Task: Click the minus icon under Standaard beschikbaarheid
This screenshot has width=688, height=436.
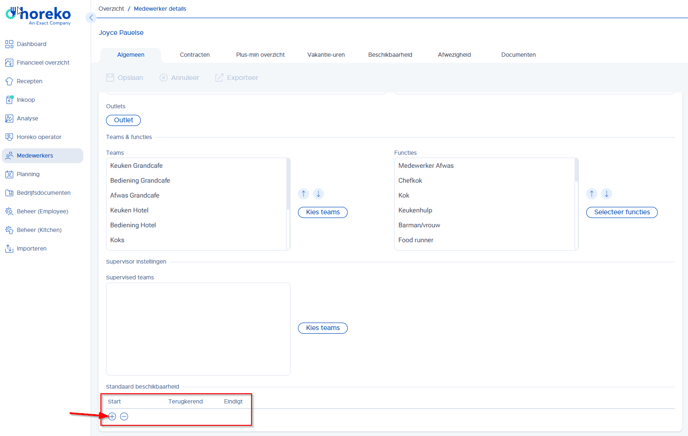Action: pos(124,416)
